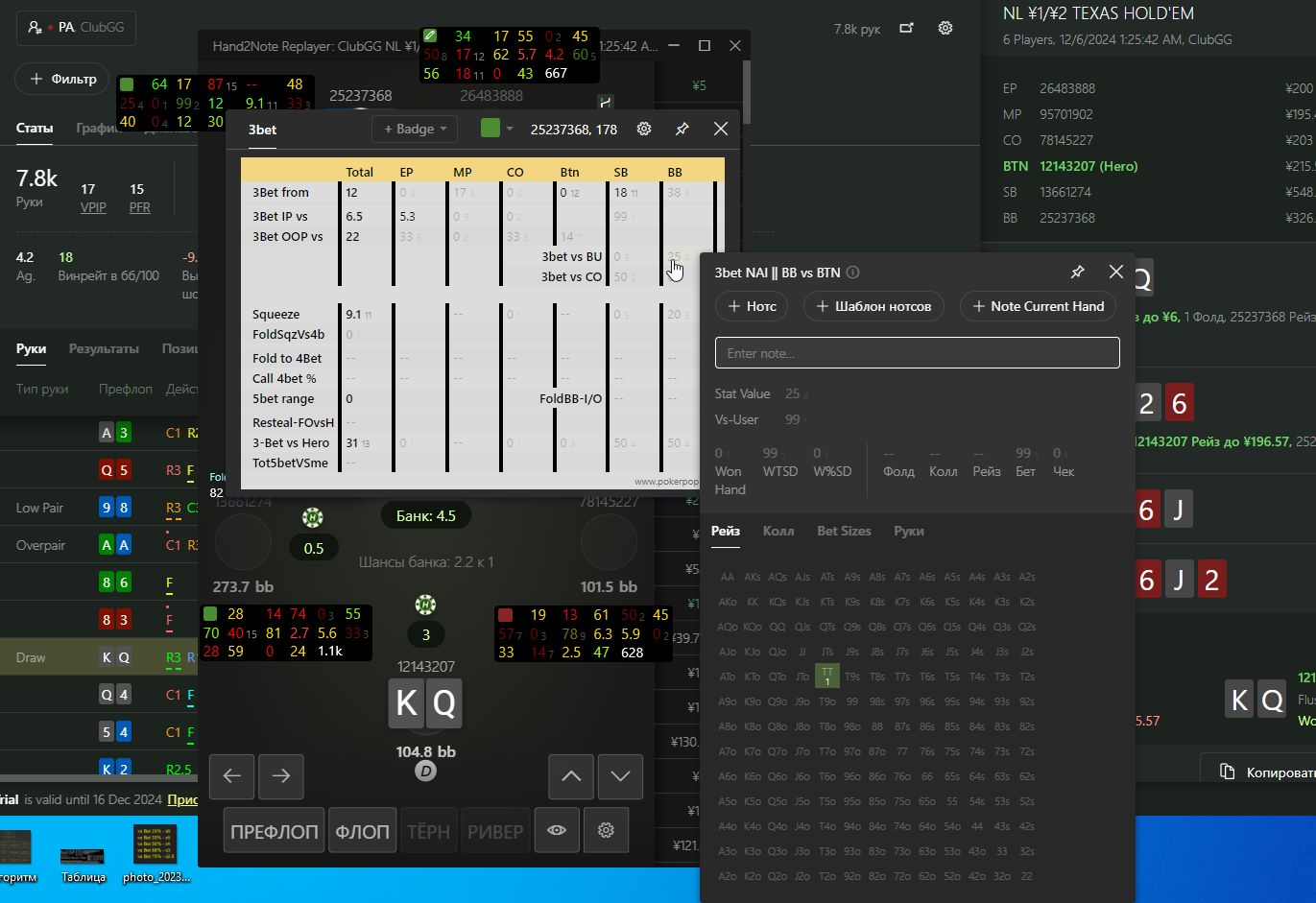Screen dimensions: 1316x903
Task: Expand the arrow beside the green swatch
Action: click(510, 129)
